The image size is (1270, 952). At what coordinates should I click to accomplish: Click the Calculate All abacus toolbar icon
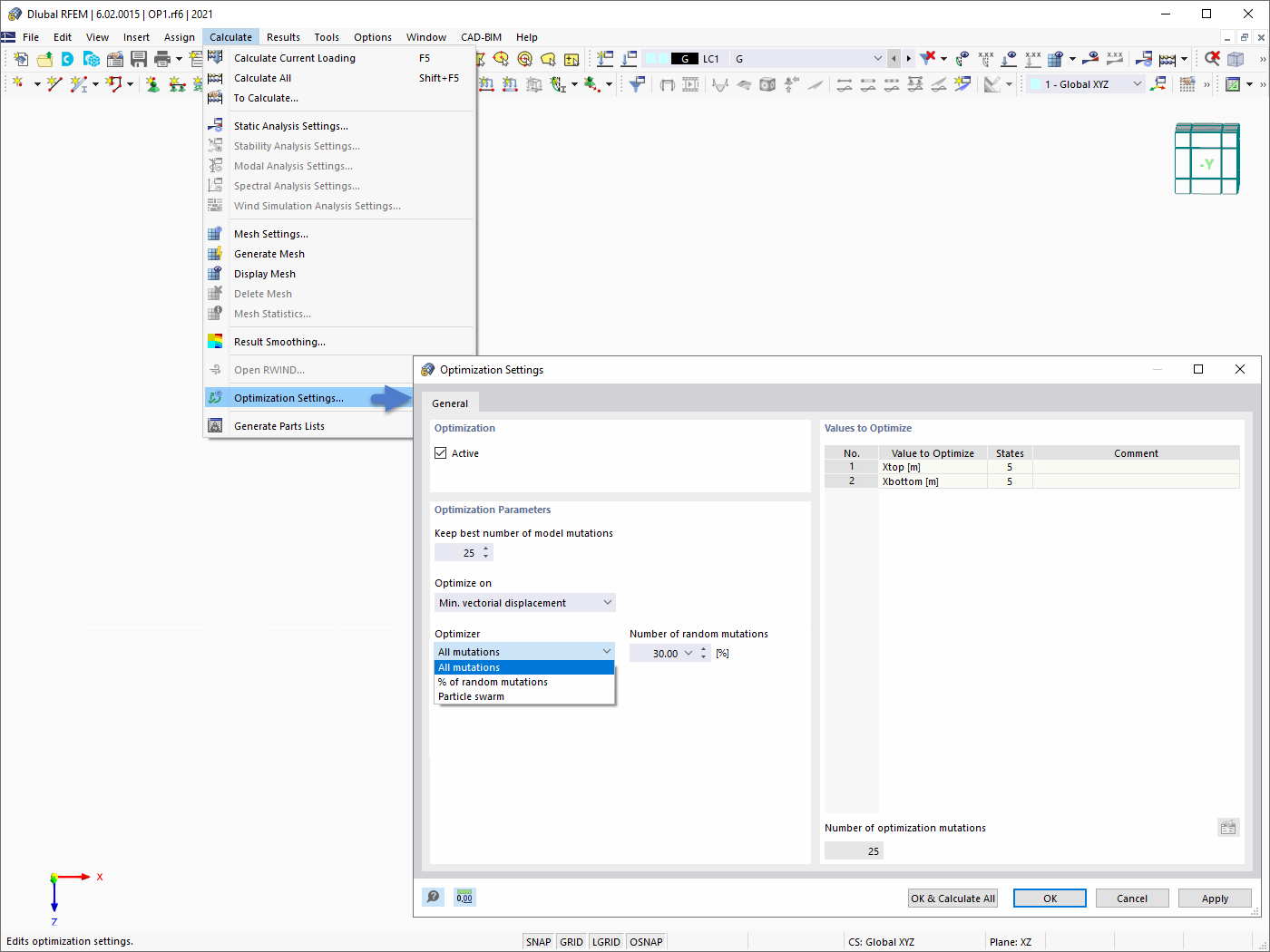click(1167, 59)
